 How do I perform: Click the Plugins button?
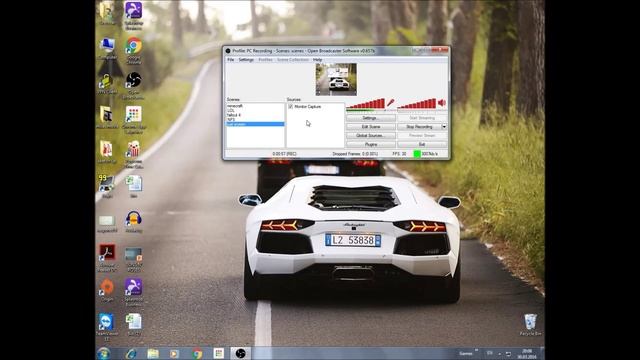[x=371, y=144]
